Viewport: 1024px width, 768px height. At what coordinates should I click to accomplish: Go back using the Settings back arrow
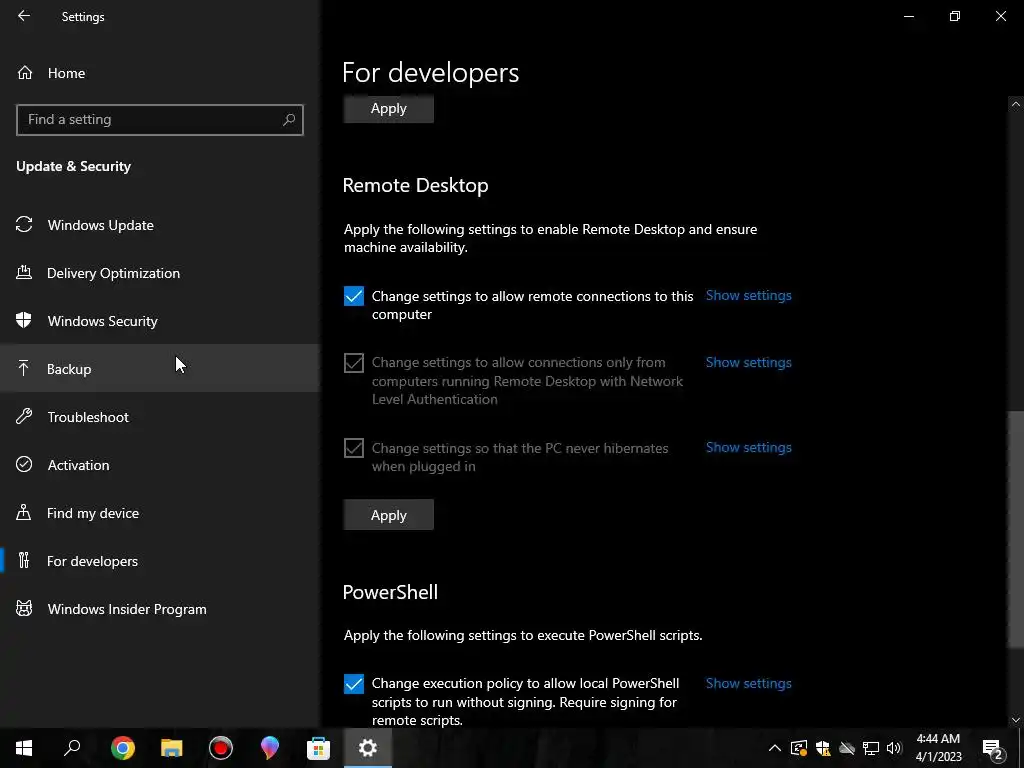click(24, 16)
